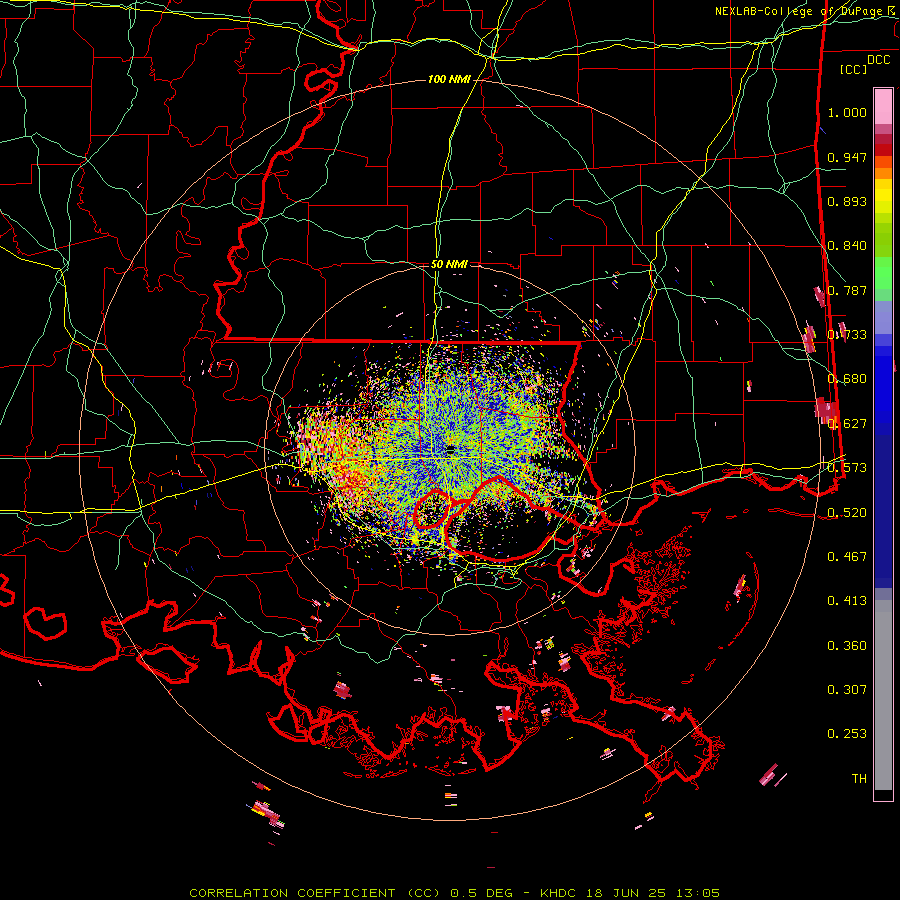This screenshot has width=900, height=900.
Task: Click the 0.893 scale value
Action: coord(847,201)
